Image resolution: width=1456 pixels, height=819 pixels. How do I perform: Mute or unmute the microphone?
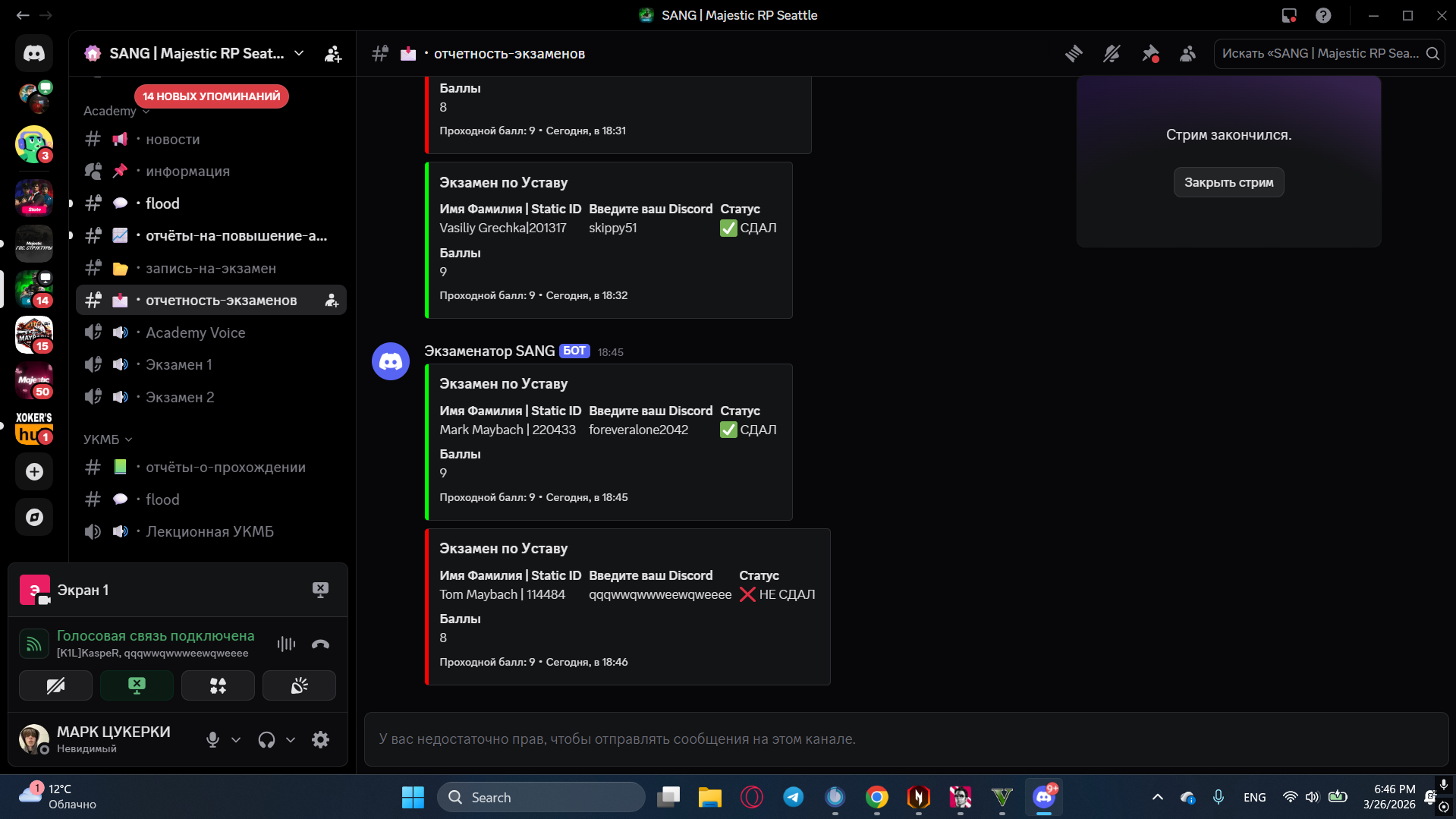tap(212, 739)
